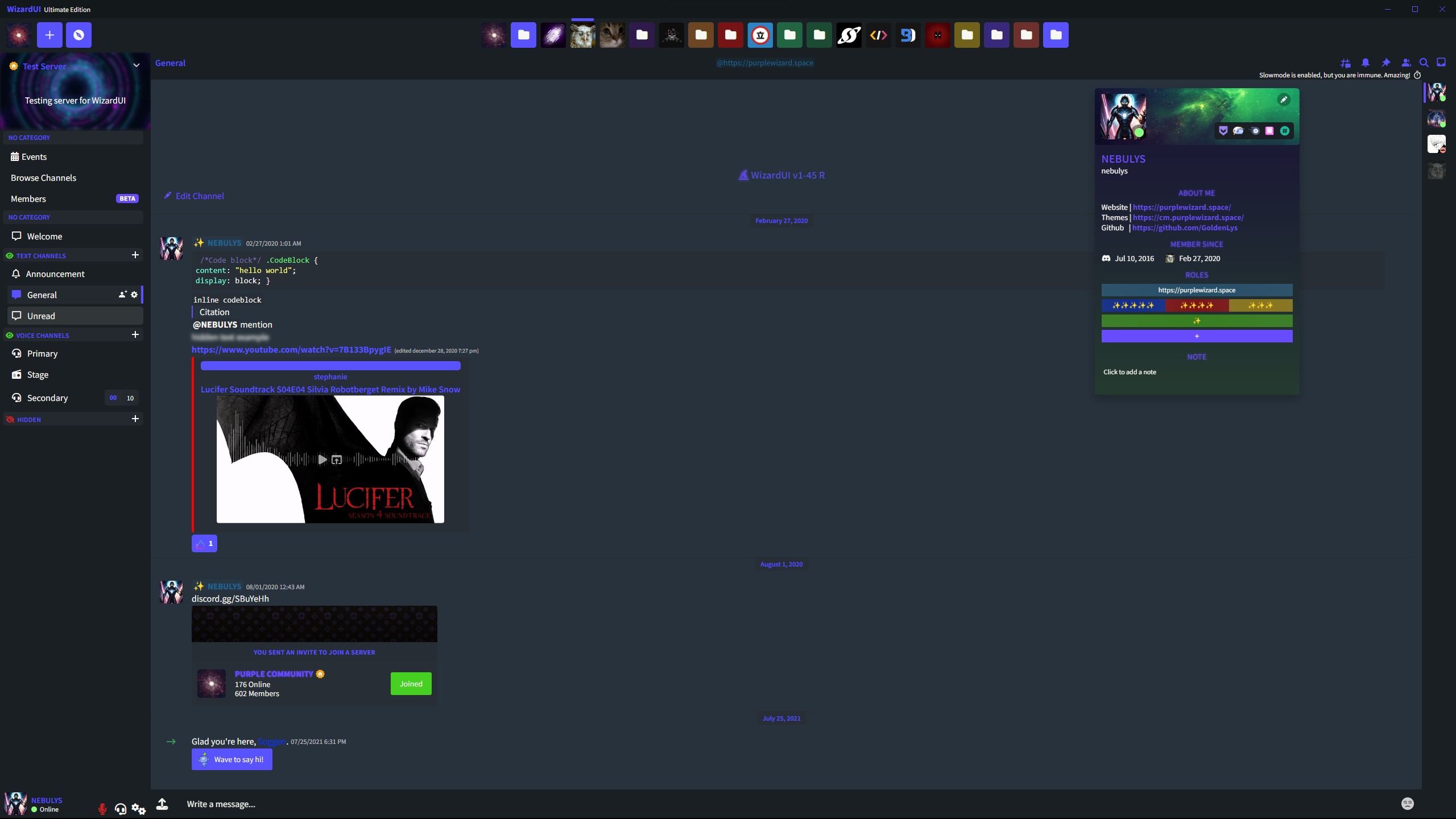Open the blue BD logo server
The image size is (1456, 819).
908,35
